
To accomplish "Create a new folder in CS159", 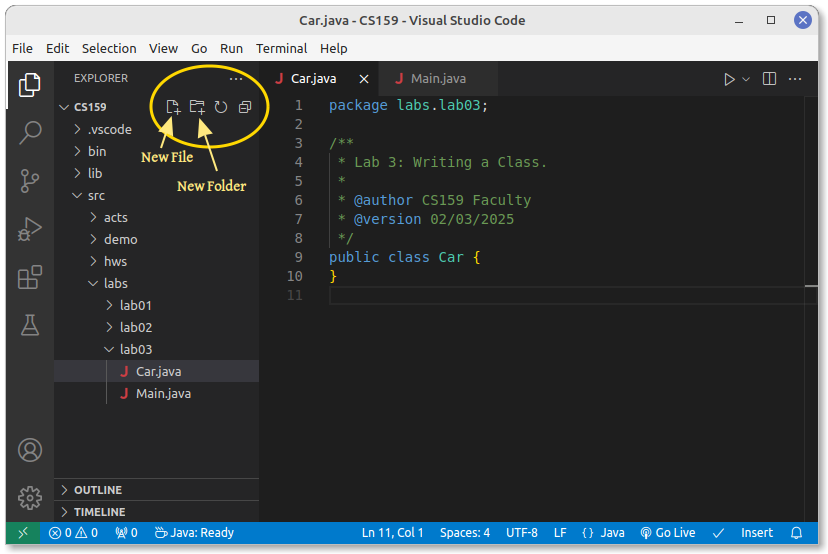I will tap(197, 107).
